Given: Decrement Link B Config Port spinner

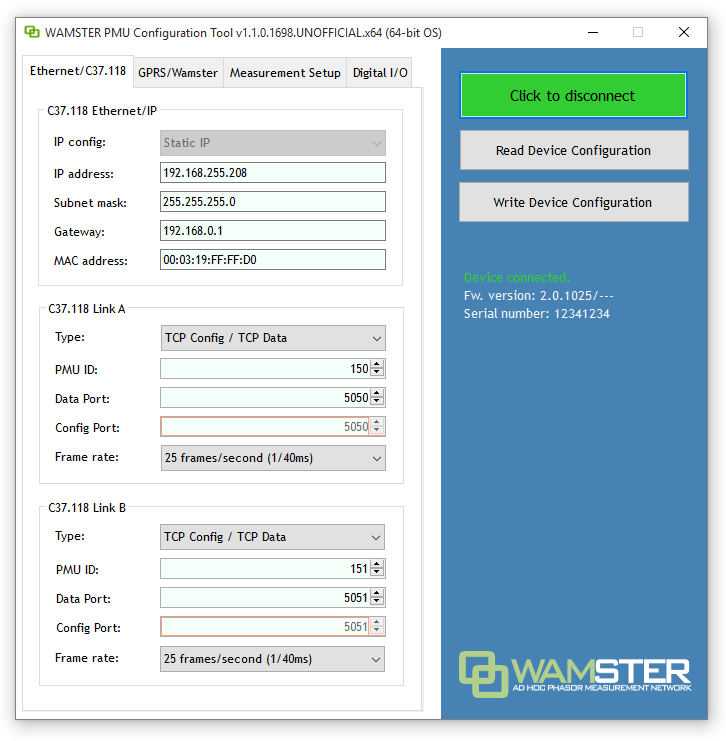Looking at the screenshot, I should [377, 630].
